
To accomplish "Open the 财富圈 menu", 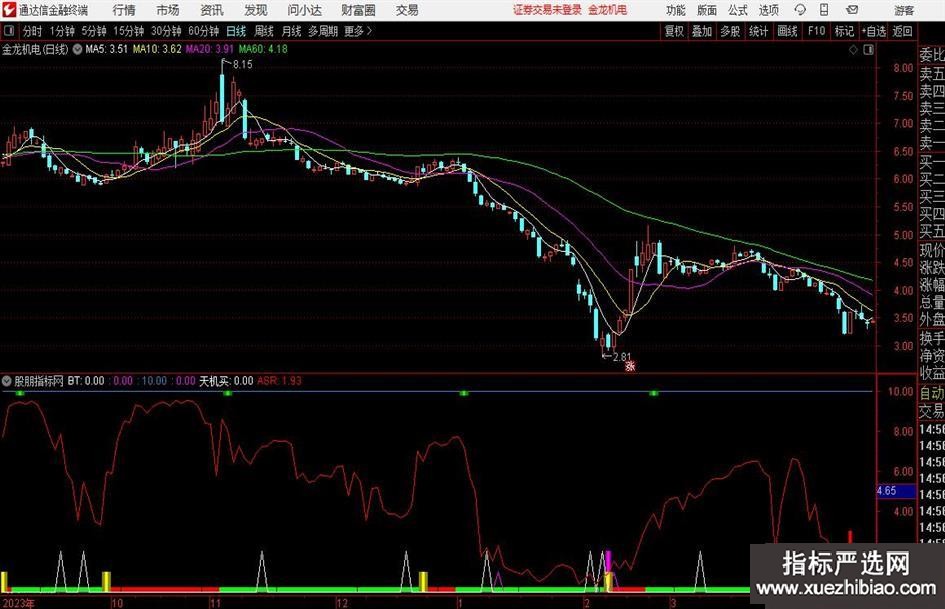I will point(358,10).
